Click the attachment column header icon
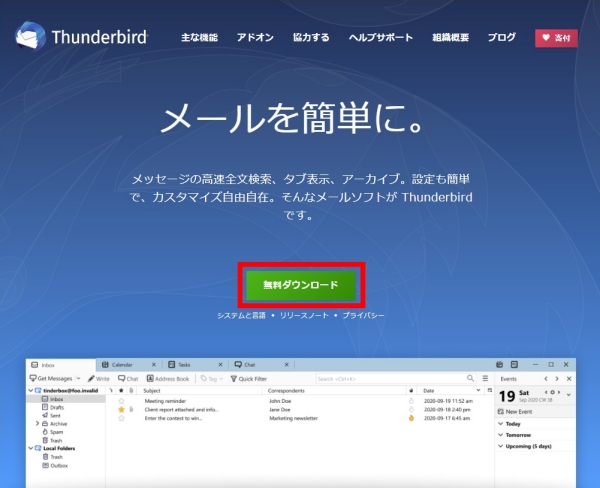This screenshot has width=600, height=488. [x=131, y=390]
